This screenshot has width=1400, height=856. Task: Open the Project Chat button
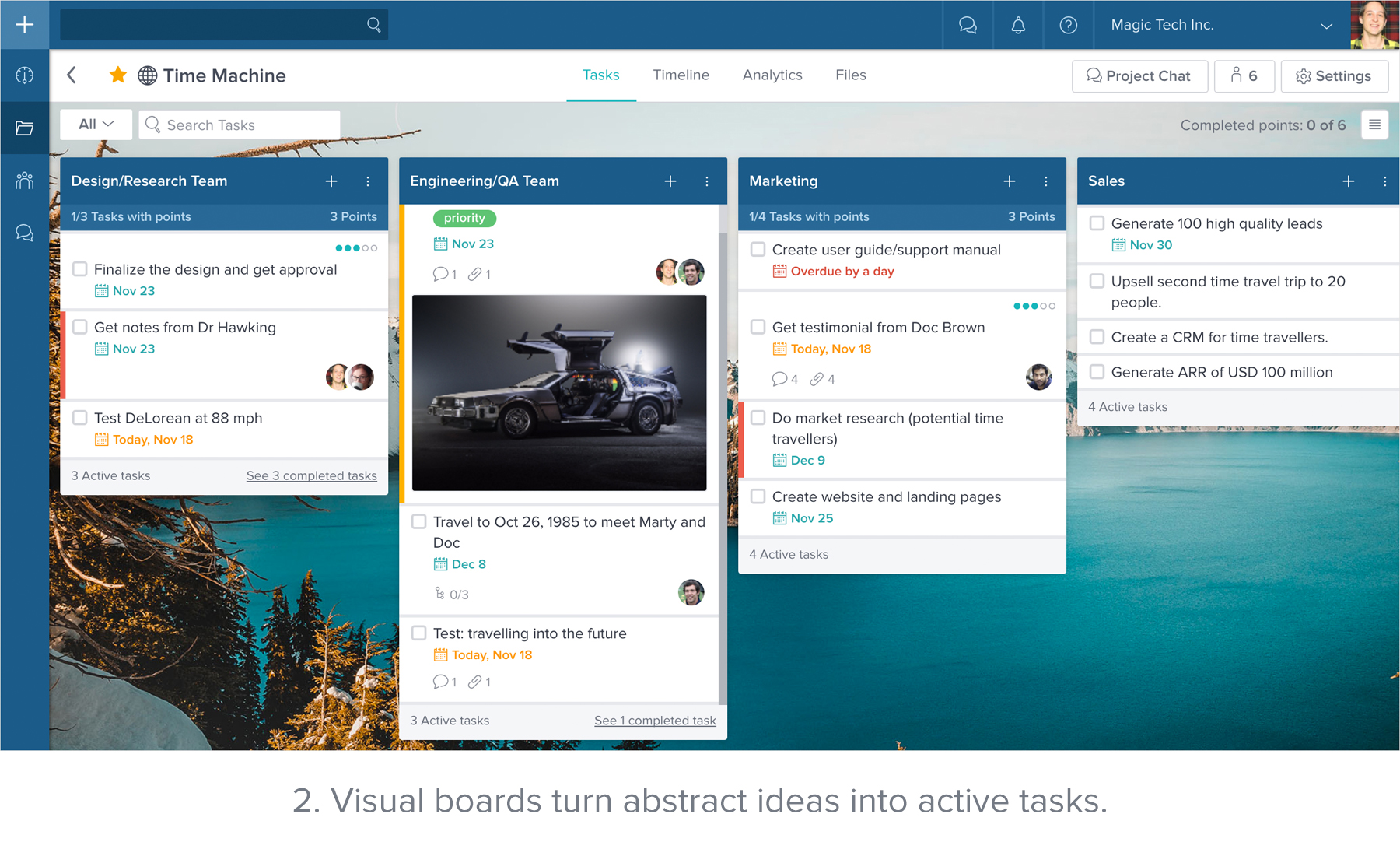click(1139, 76)
